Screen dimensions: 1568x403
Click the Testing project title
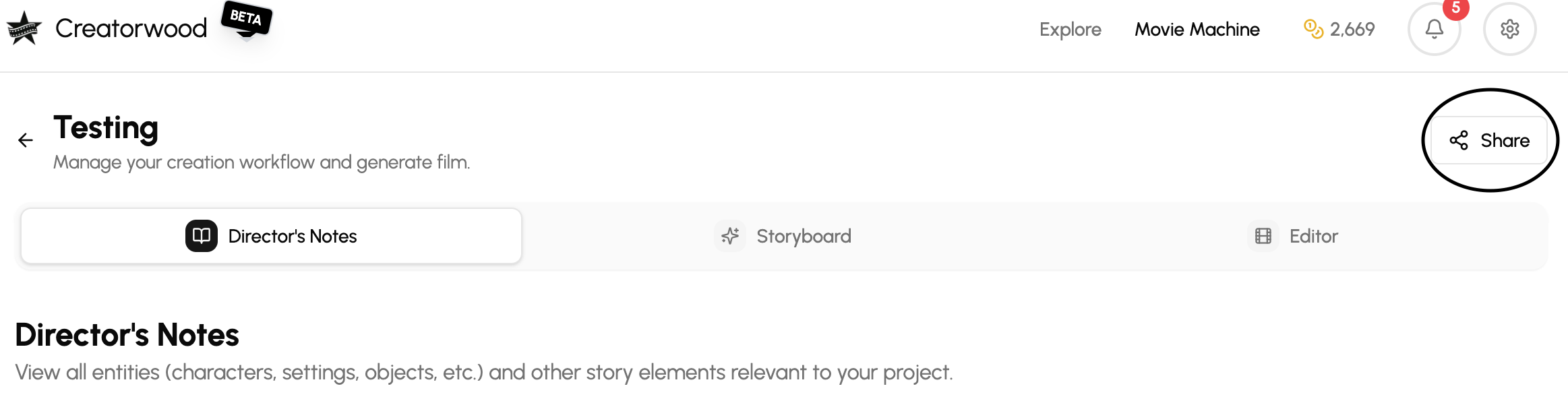(106, 127)
